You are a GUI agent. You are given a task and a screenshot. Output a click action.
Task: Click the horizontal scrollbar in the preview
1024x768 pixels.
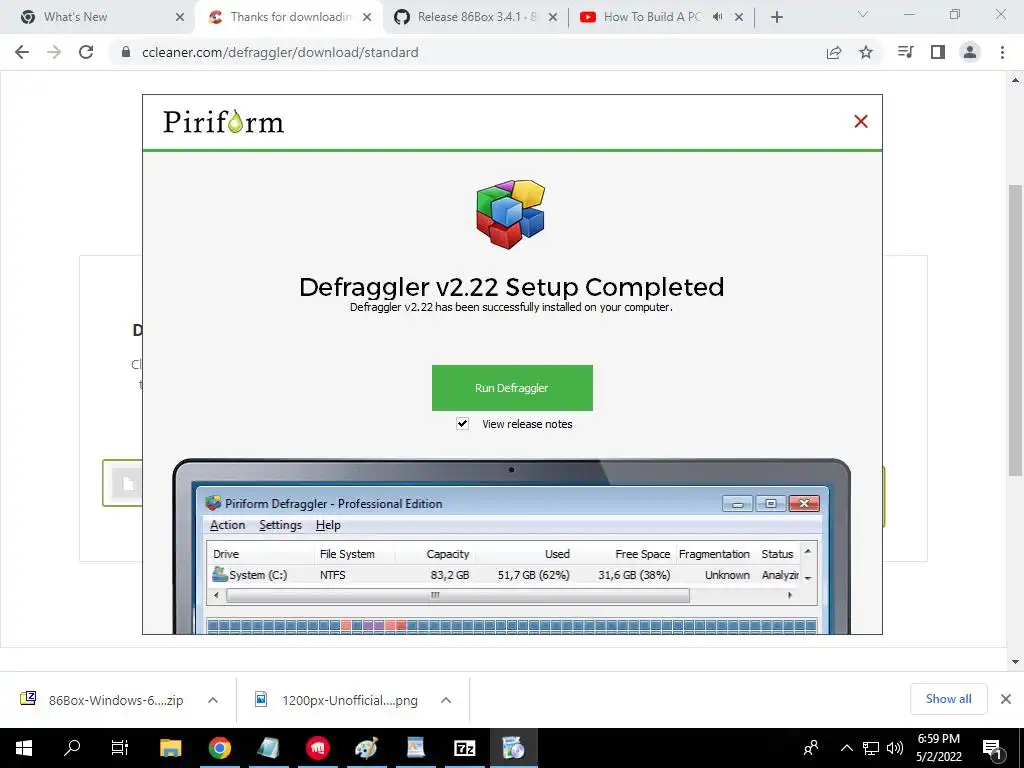tap(457, 595)
